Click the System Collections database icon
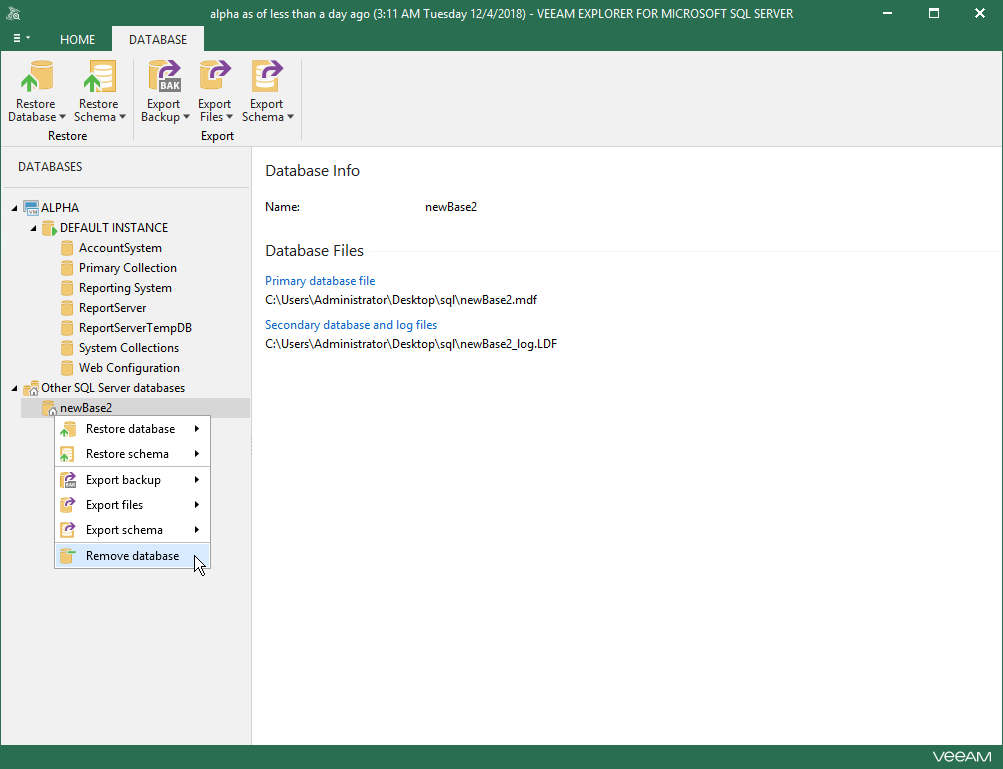Image resolution: width=1003 pixels, height=769 pixels. (67, 348)
